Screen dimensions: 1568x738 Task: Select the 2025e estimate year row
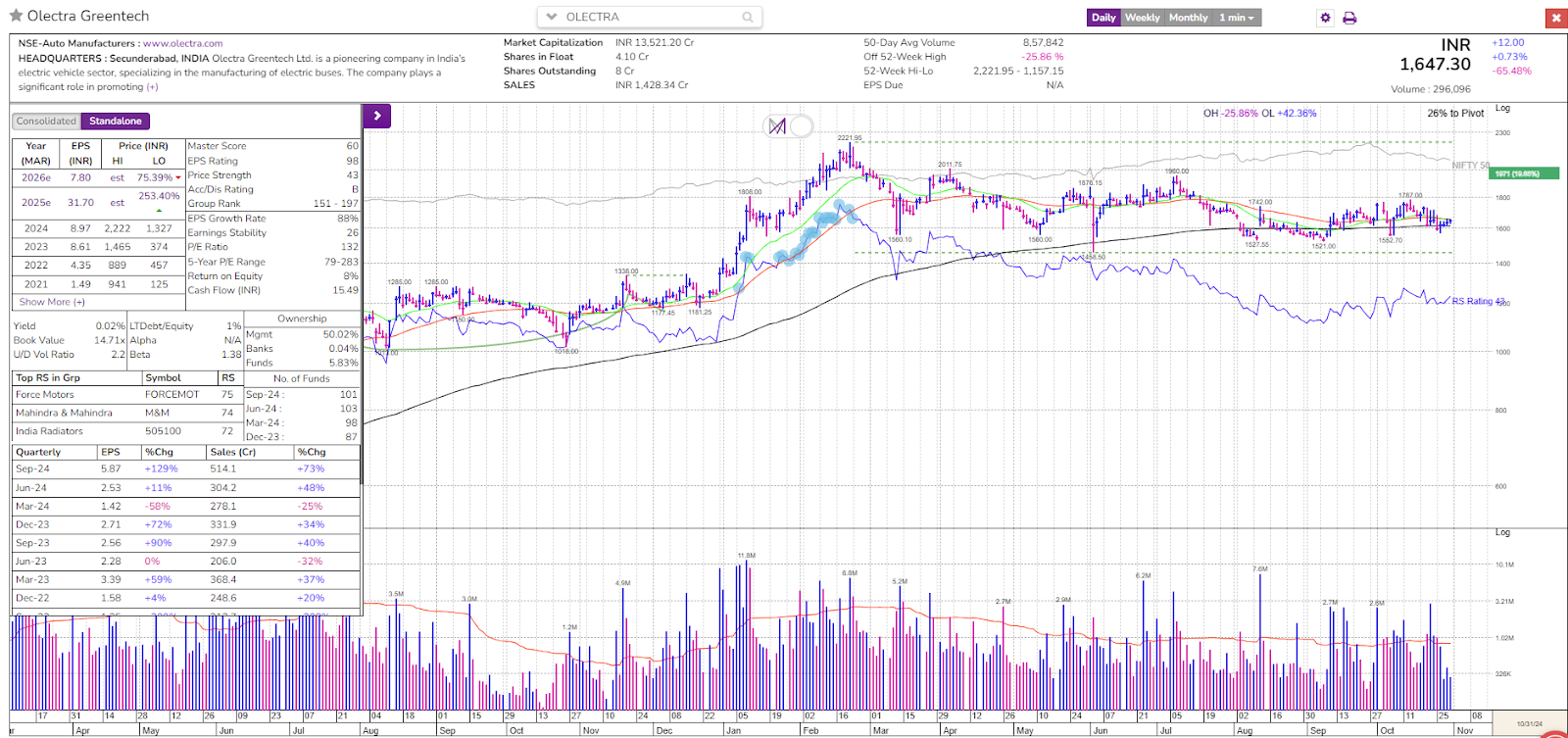point(98,203)
